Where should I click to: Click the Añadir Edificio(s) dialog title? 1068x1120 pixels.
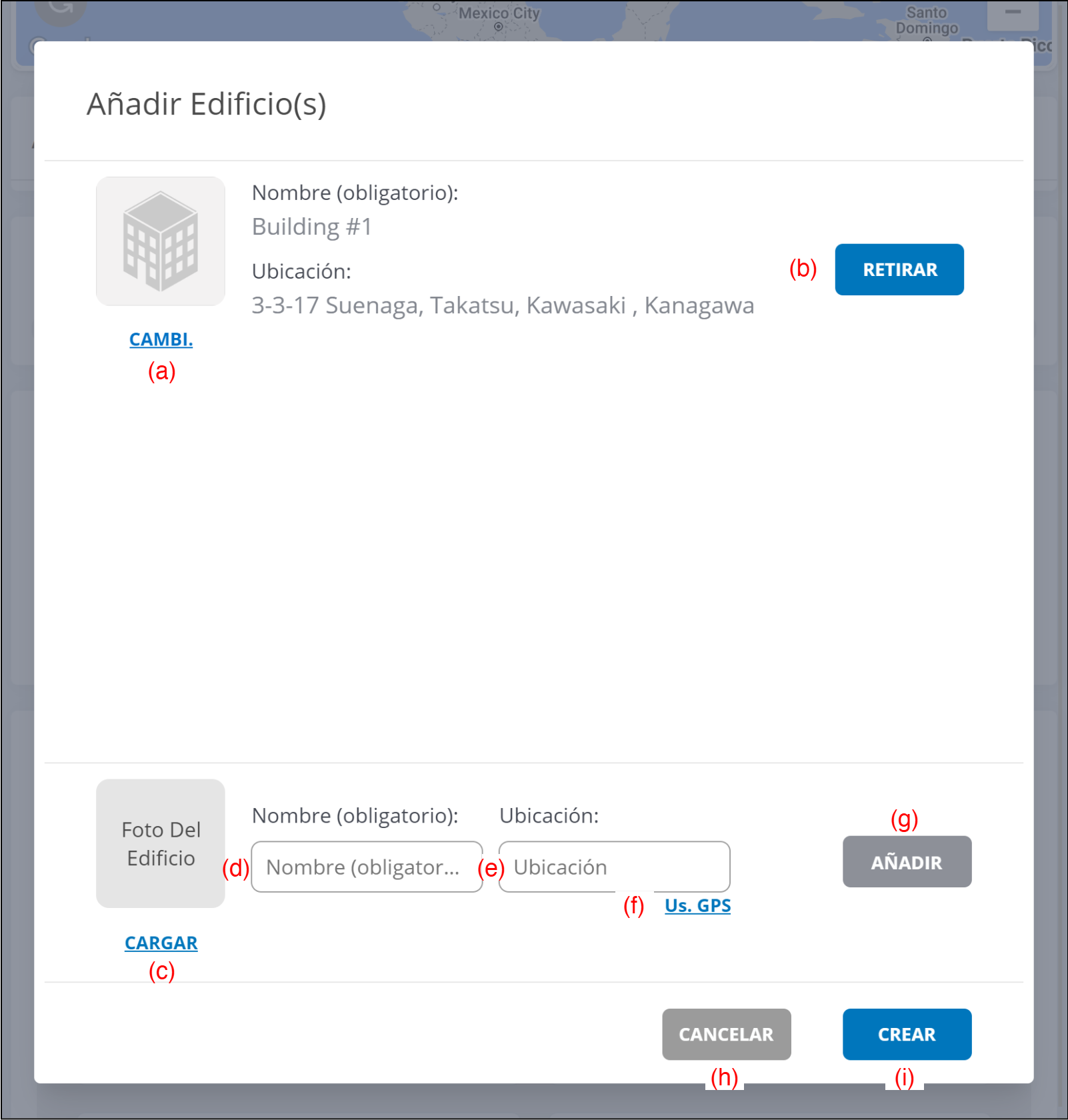(207, 105)
